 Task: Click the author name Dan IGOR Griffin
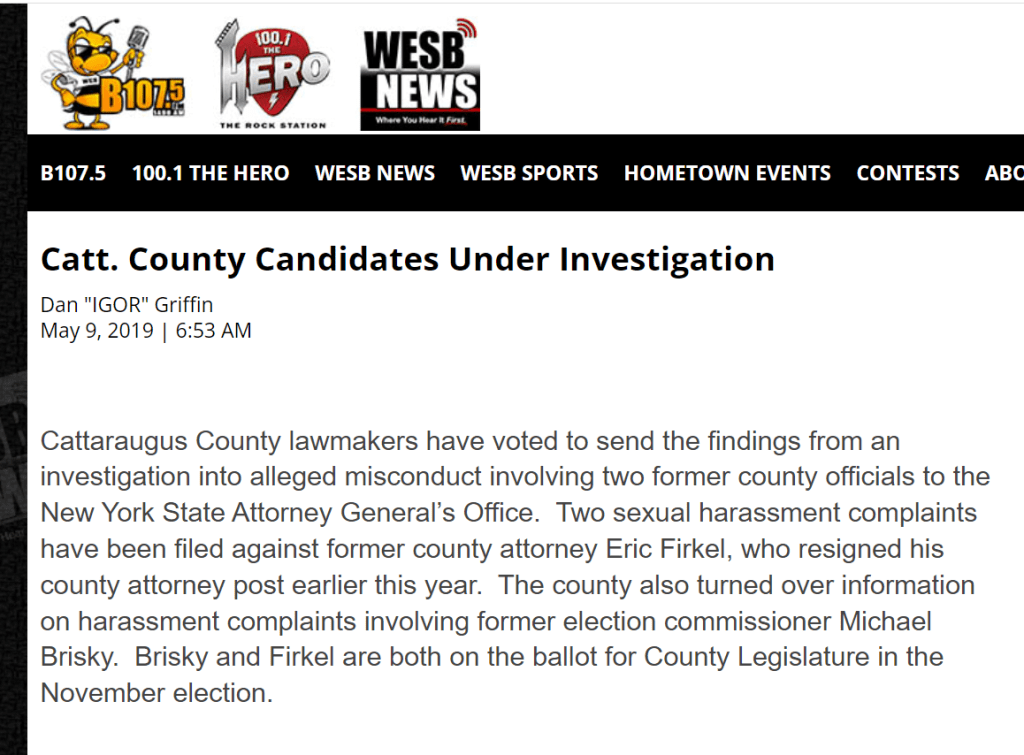point(127,304)
